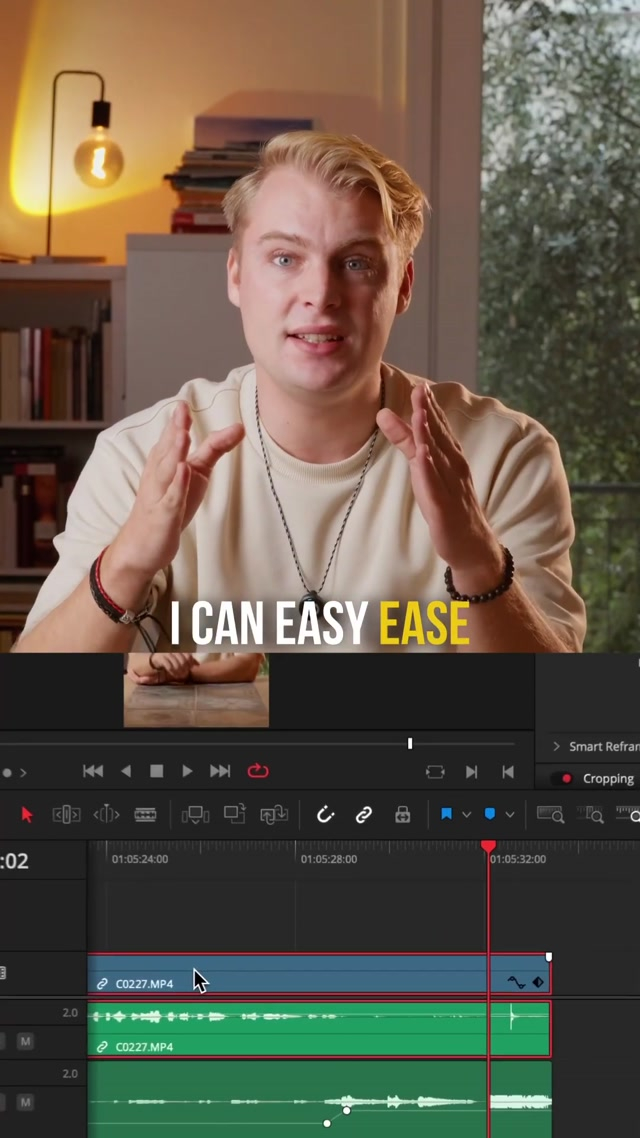Click the Match Frame icon
Viewport: 640px width, 1138px height.
[435, 771]
